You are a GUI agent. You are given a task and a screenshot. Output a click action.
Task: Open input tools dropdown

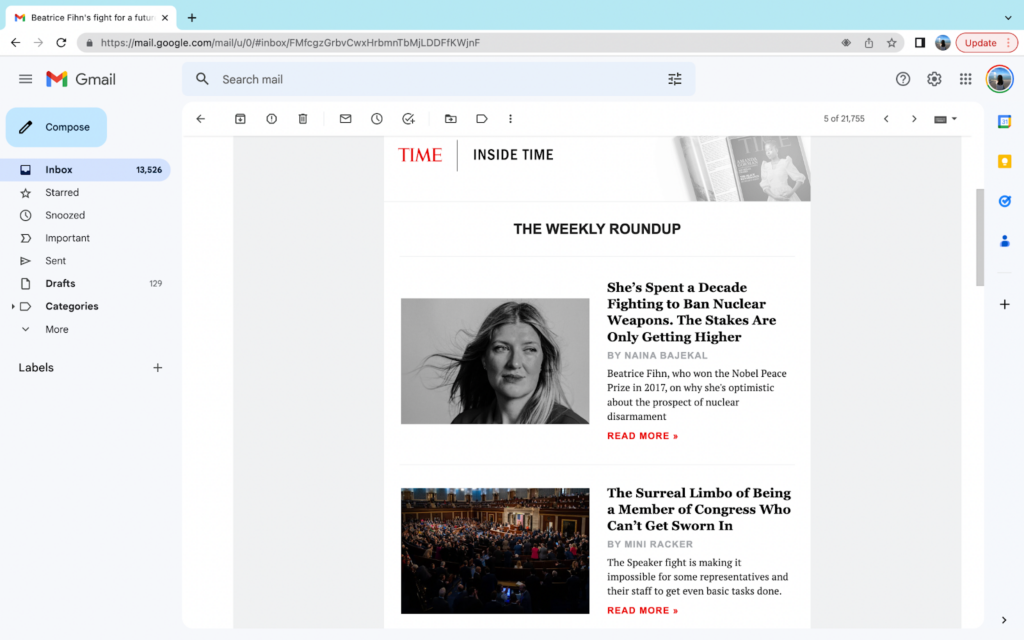pyautogui.click(x=945, y=119)
